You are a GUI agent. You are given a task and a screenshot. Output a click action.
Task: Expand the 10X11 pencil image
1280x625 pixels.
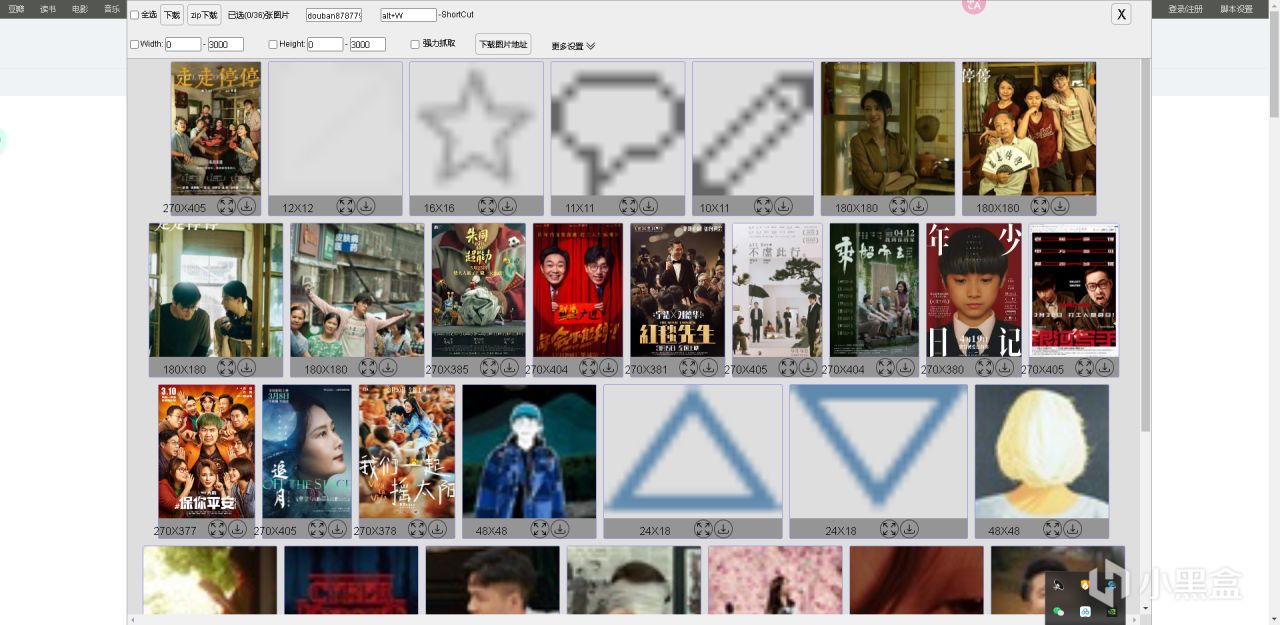tap(763, 206)
